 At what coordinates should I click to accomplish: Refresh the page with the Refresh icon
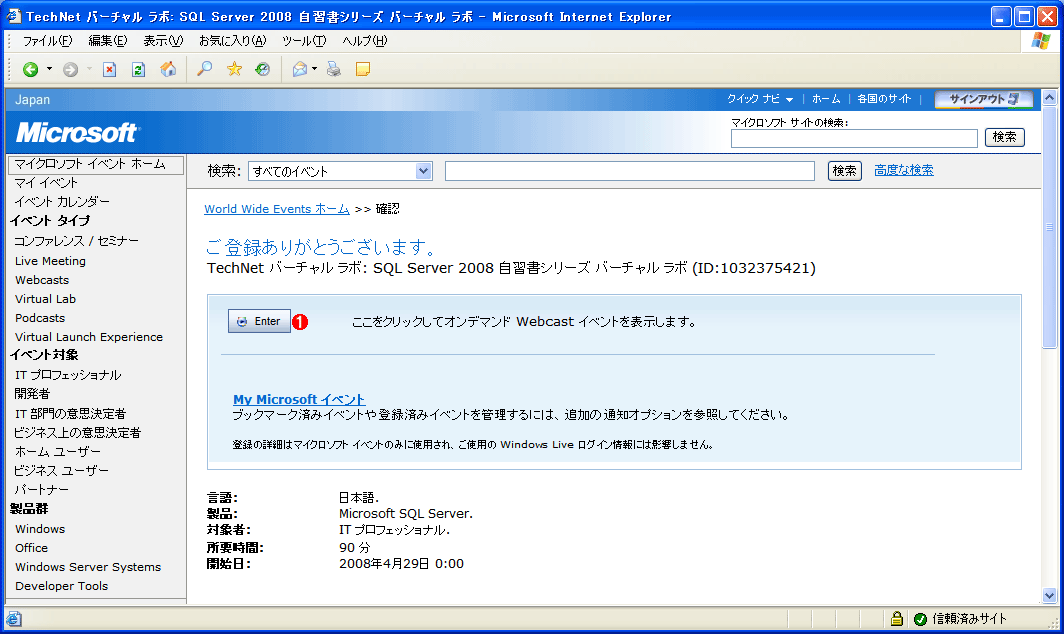click(138, 69)
